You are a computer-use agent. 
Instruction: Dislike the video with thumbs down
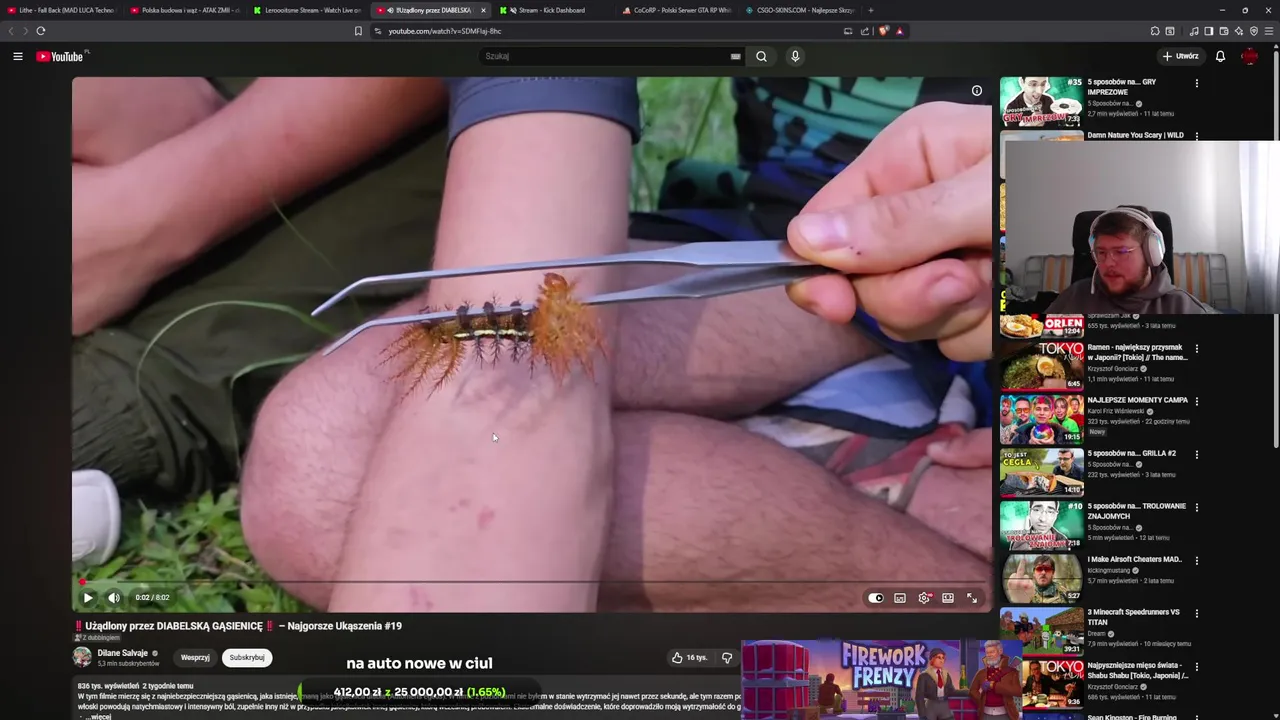point(727,657)
